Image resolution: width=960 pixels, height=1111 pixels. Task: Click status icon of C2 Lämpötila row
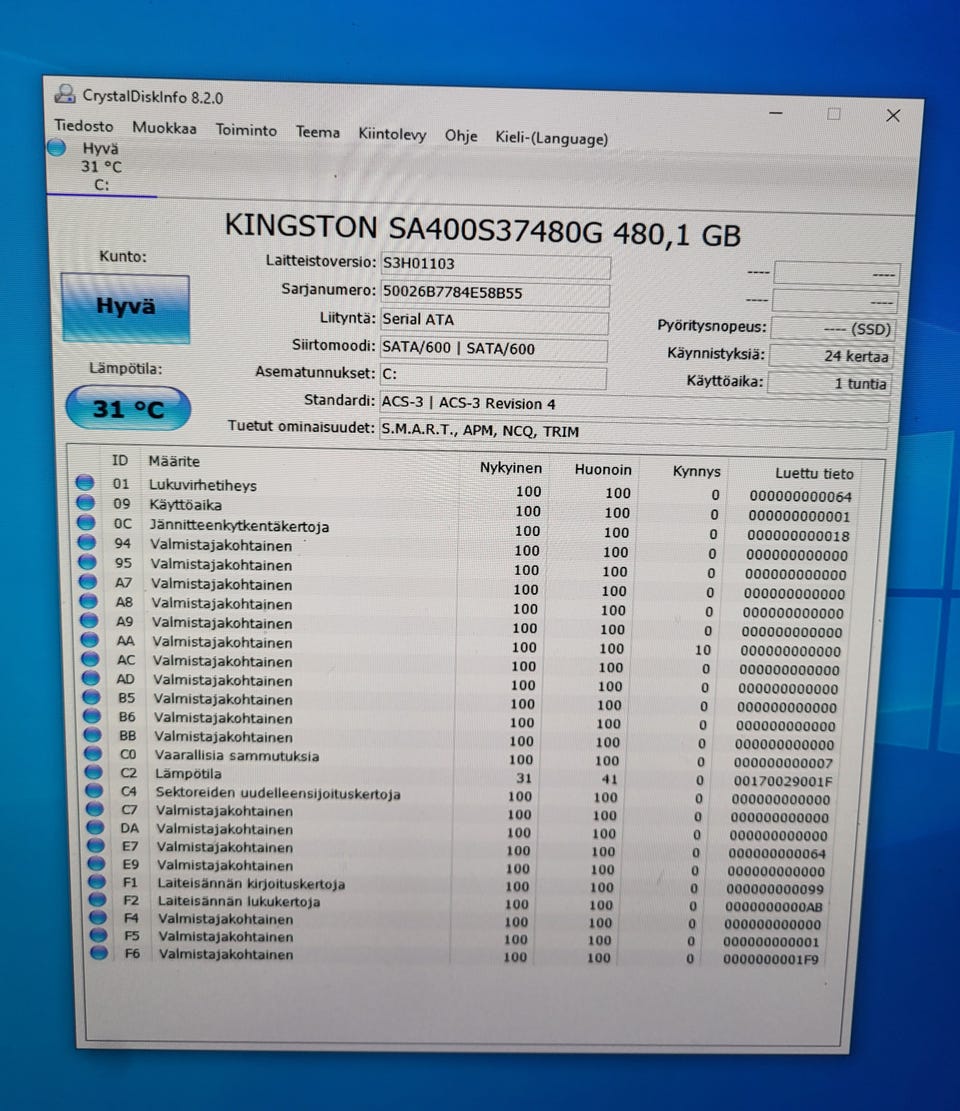(x=94, y=772)
